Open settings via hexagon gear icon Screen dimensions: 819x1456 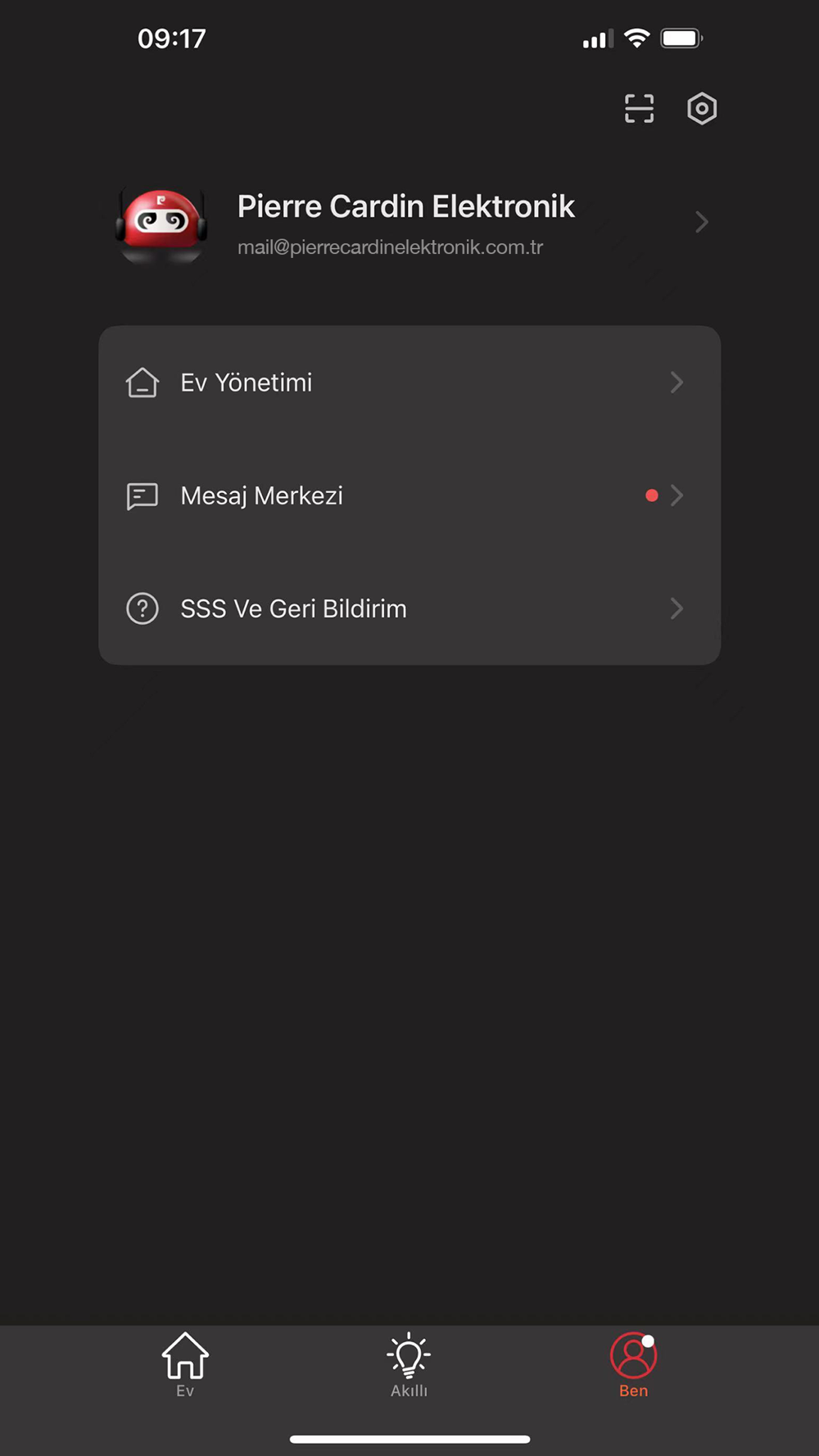click(x=702, y=108)
